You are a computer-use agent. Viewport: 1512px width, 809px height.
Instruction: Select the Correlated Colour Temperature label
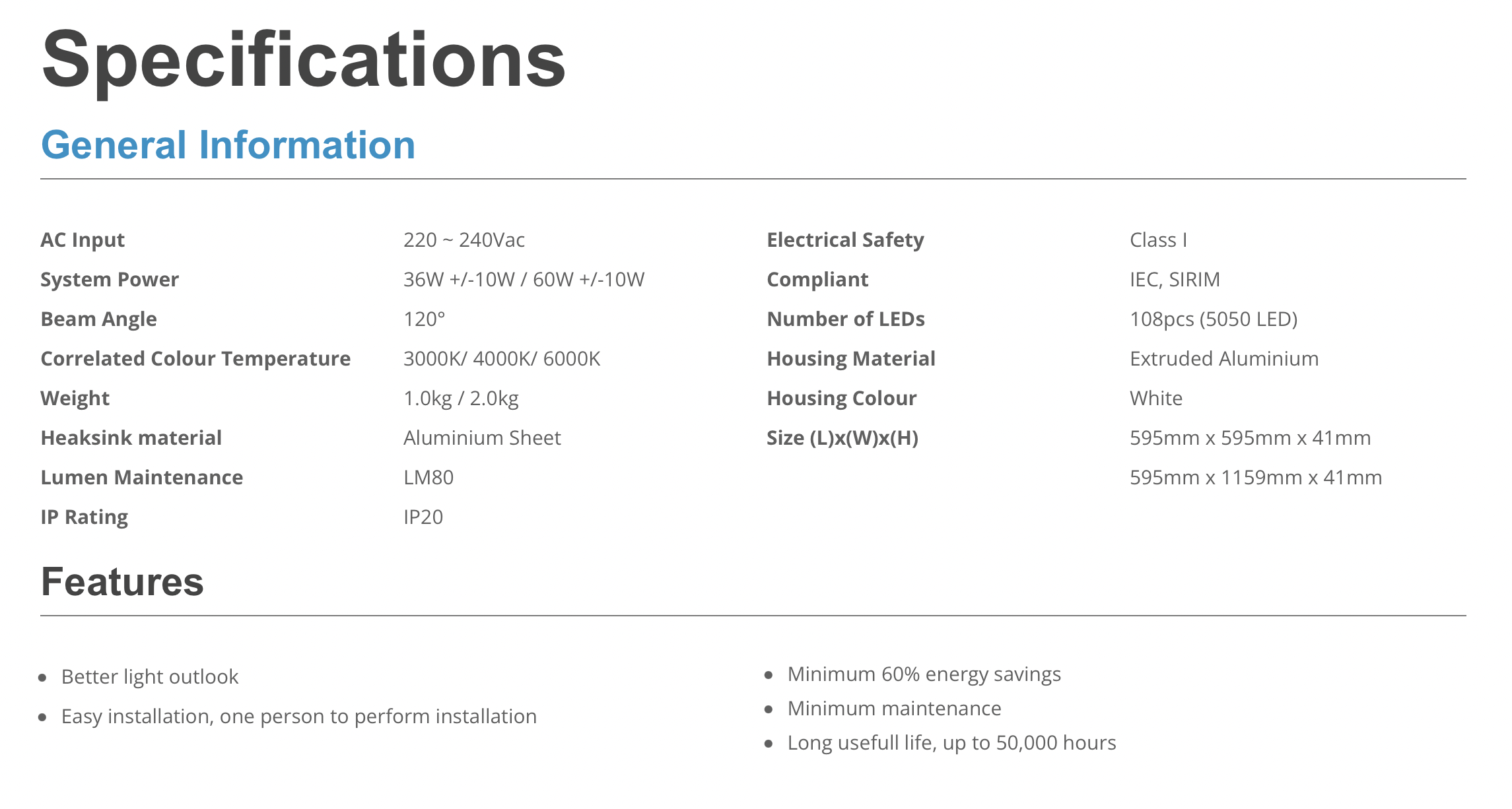195,359
